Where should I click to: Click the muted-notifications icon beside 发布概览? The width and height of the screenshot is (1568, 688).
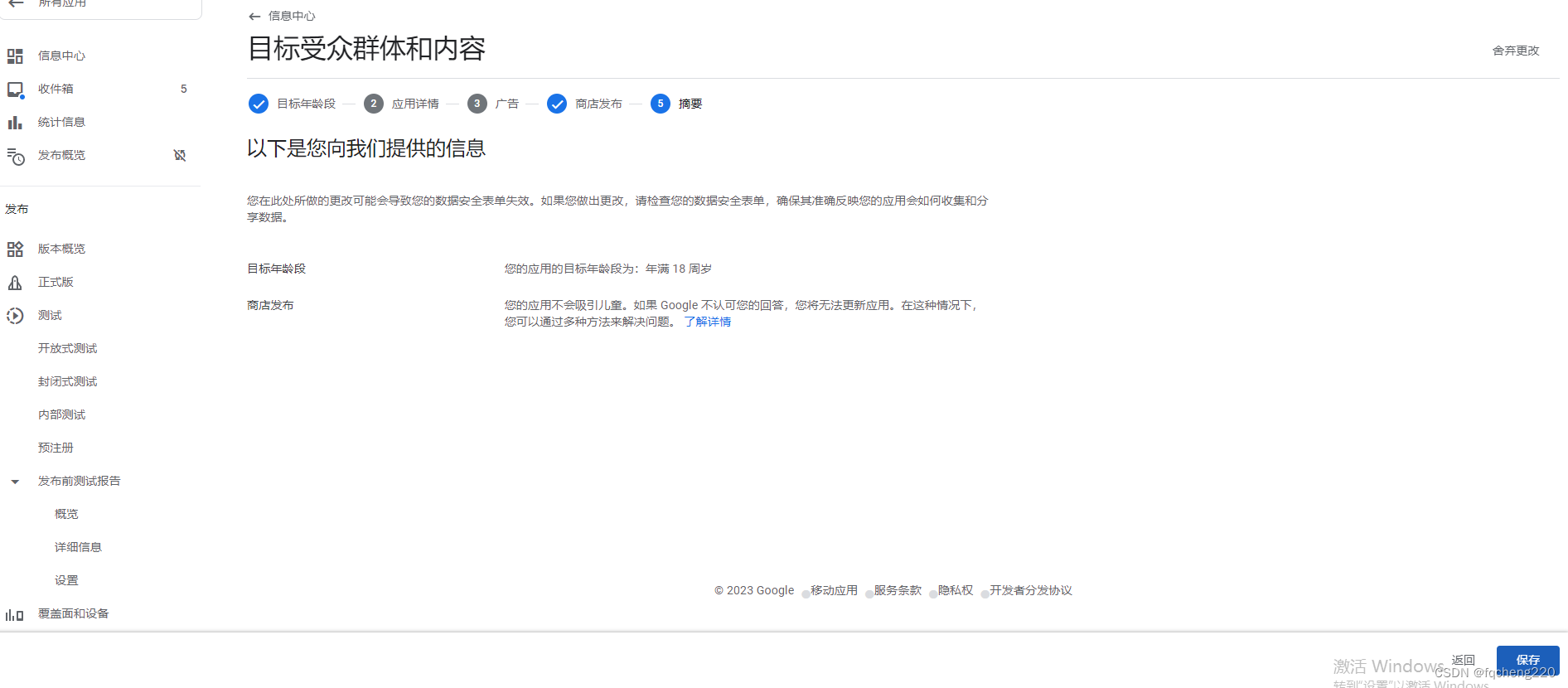[180, 155]
